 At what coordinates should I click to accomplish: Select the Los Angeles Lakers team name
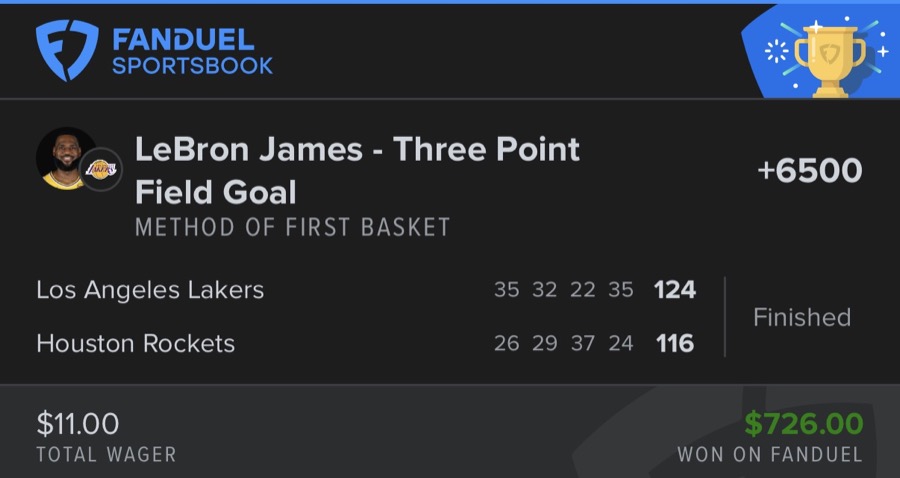(x=150, y=290)
